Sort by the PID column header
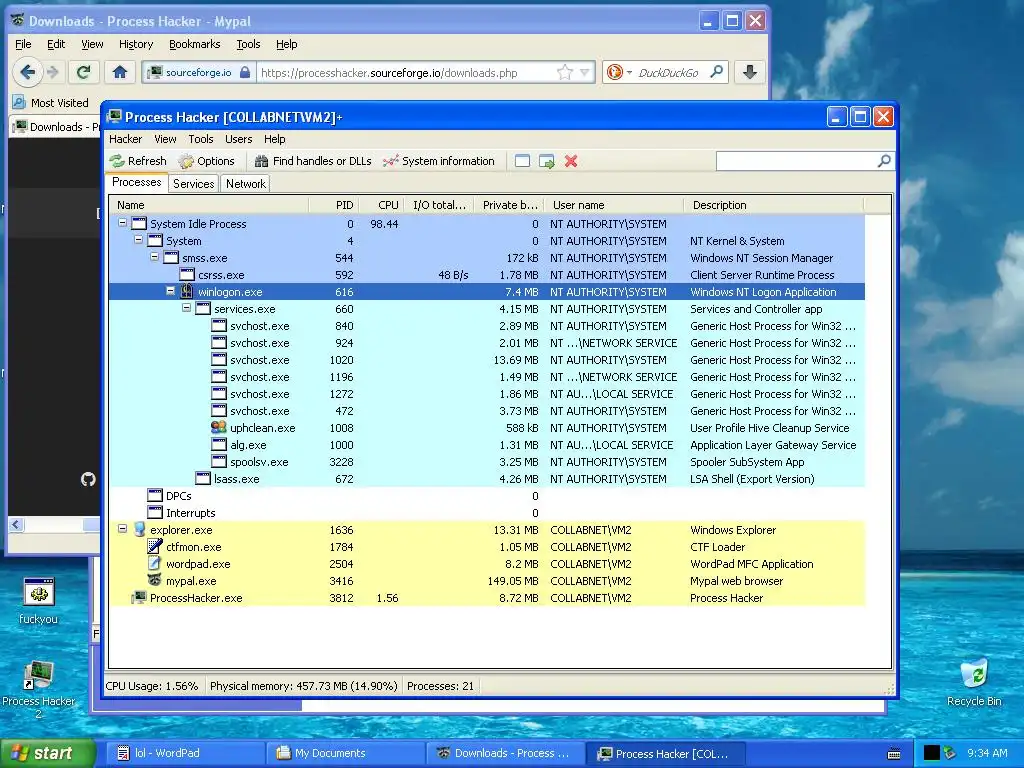The image size is (1024, 768). pos(334,205)
